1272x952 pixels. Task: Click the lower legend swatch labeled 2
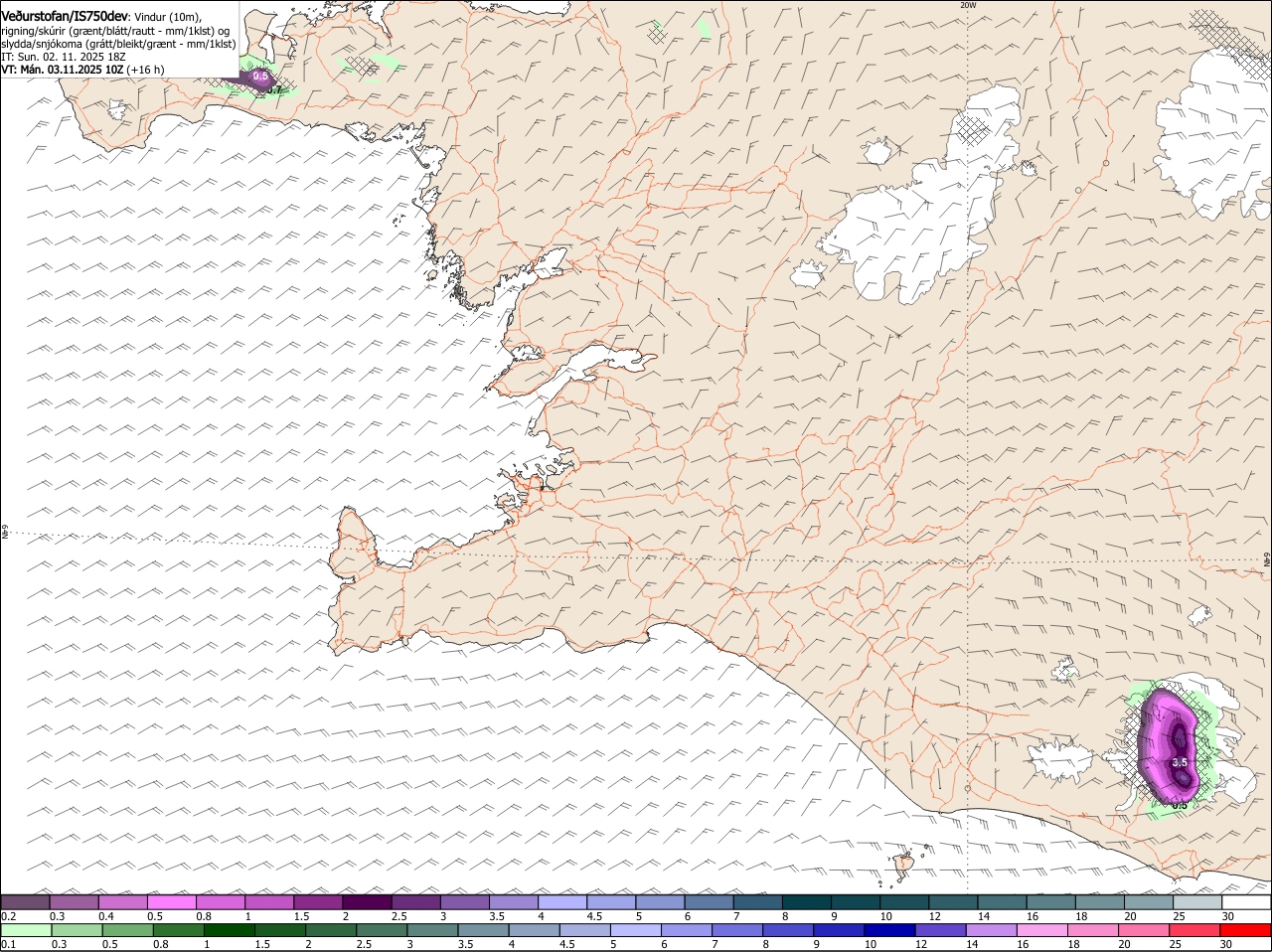tap(332, 931)
